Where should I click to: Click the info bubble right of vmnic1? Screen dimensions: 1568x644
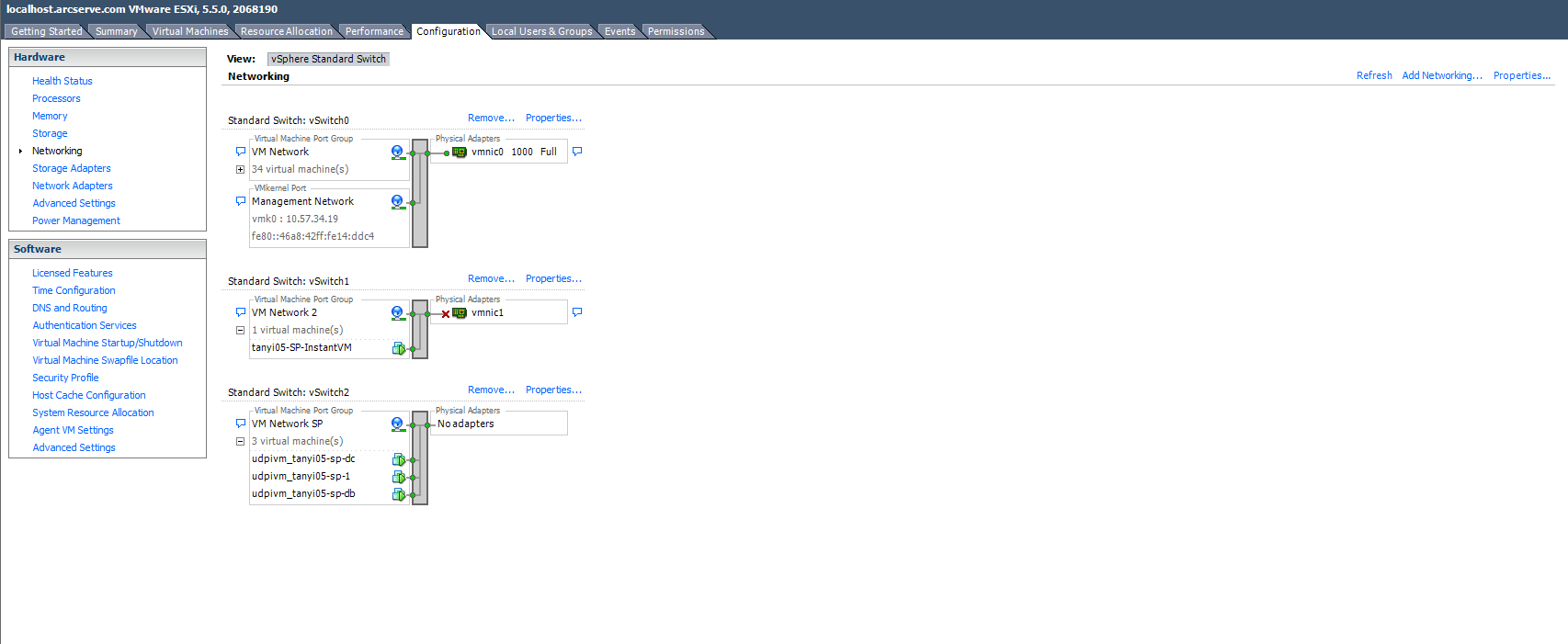click(577, 312)
